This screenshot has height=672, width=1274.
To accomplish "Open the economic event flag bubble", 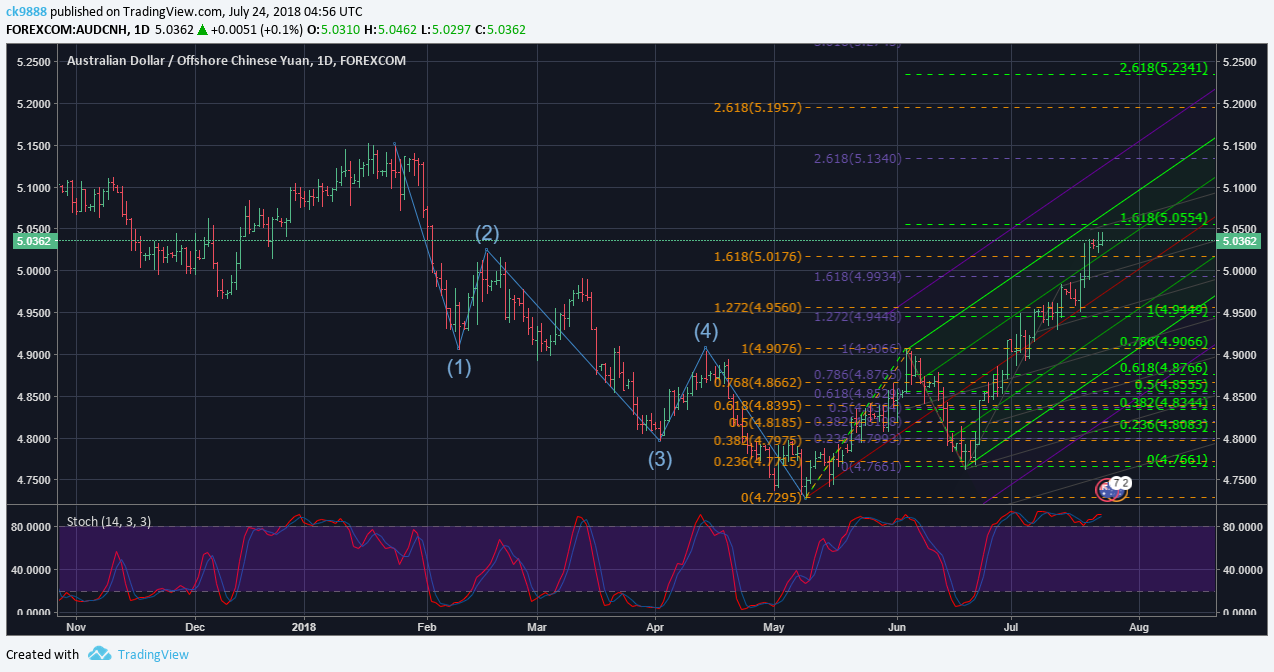I will (x=1113, y=489).
